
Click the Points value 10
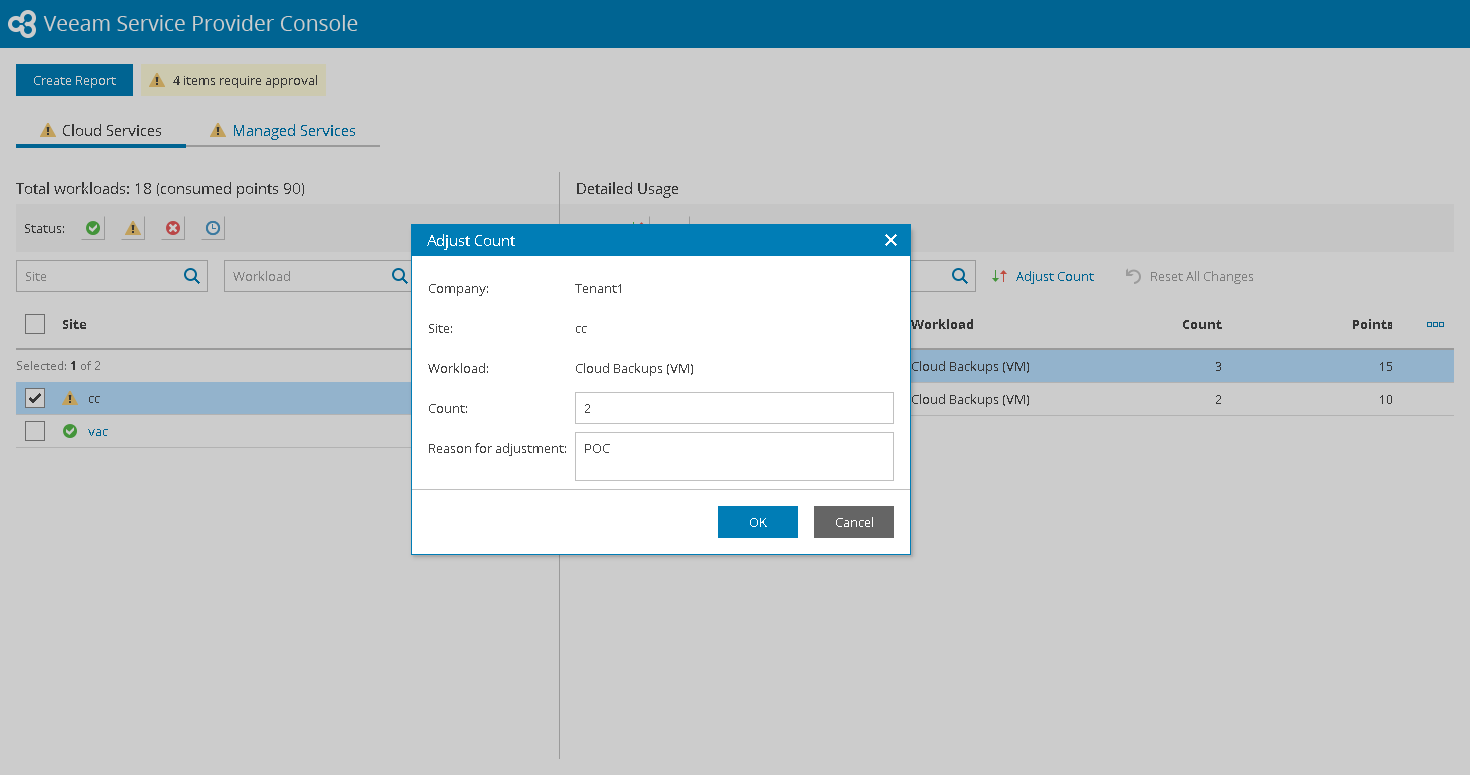point(1385,399)
